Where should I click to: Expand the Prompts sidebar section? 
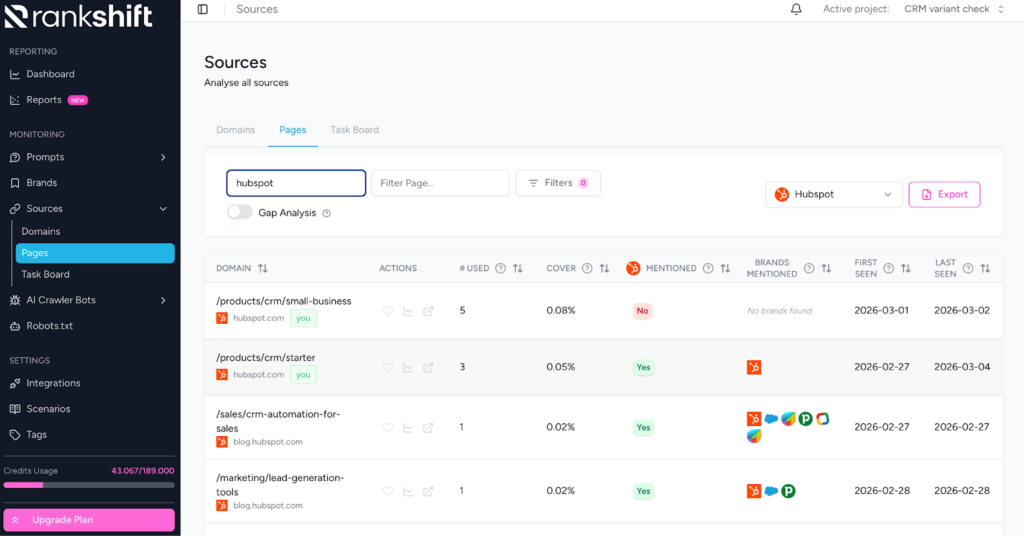[x=163, y=157]
